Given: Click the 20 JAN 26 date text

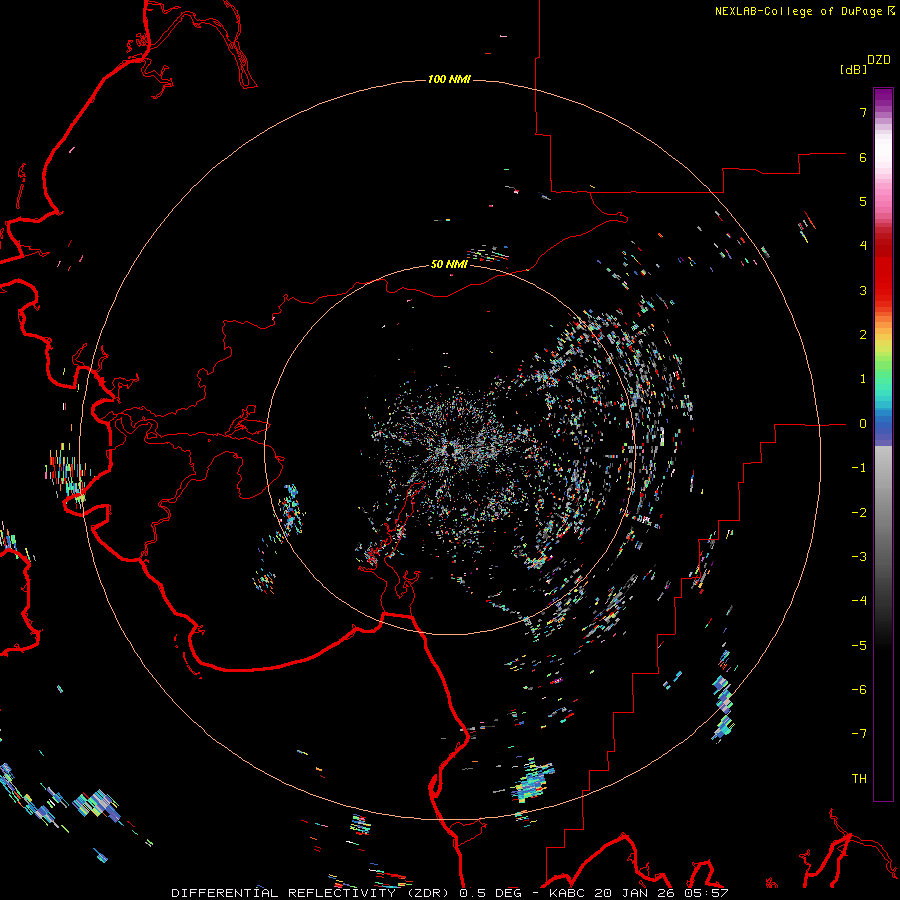Looking at the screenshot, I should tap(636, 893).
